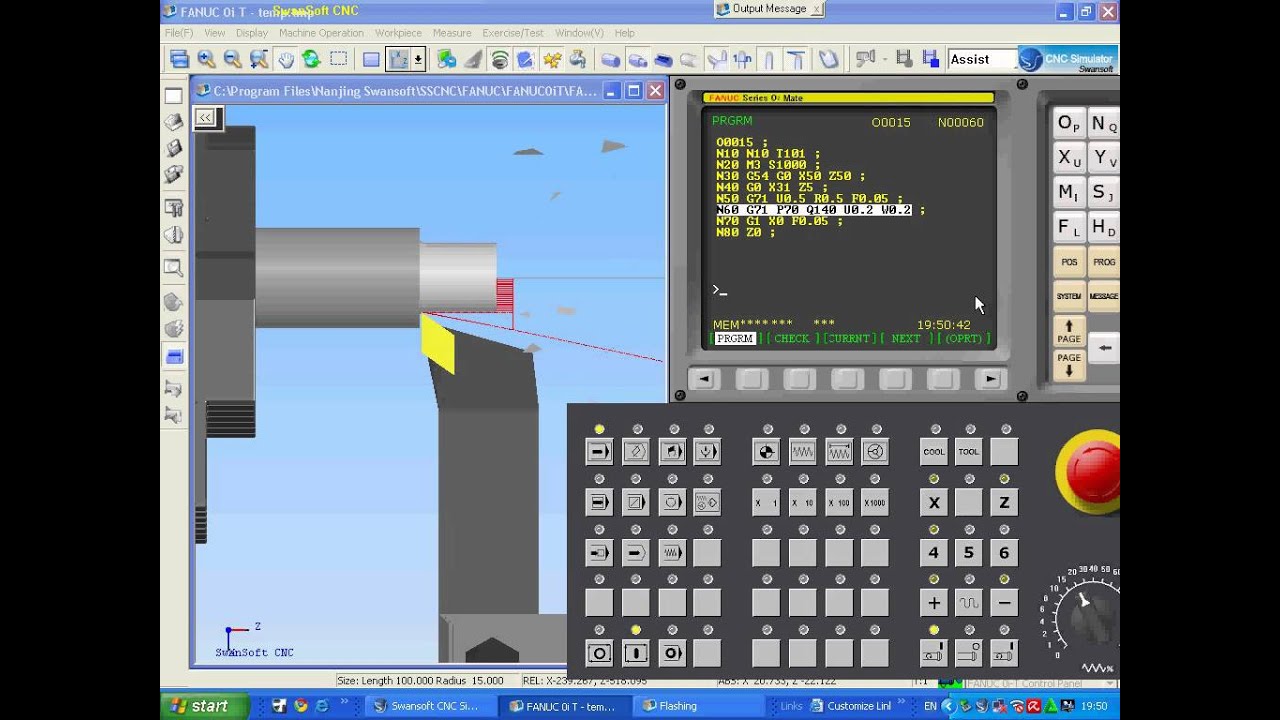Click the right arrow softkey under the CNC screen

pos(991,379)
